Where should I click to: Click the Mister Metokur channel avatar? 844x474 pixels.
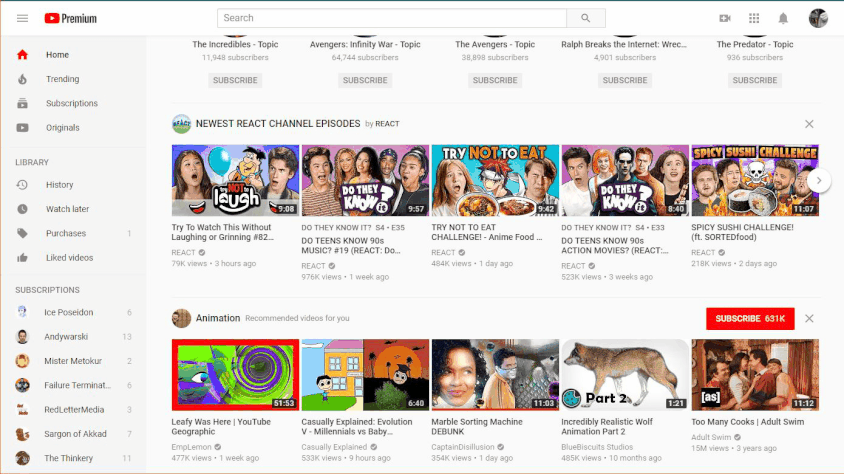[x=22, y=361]
